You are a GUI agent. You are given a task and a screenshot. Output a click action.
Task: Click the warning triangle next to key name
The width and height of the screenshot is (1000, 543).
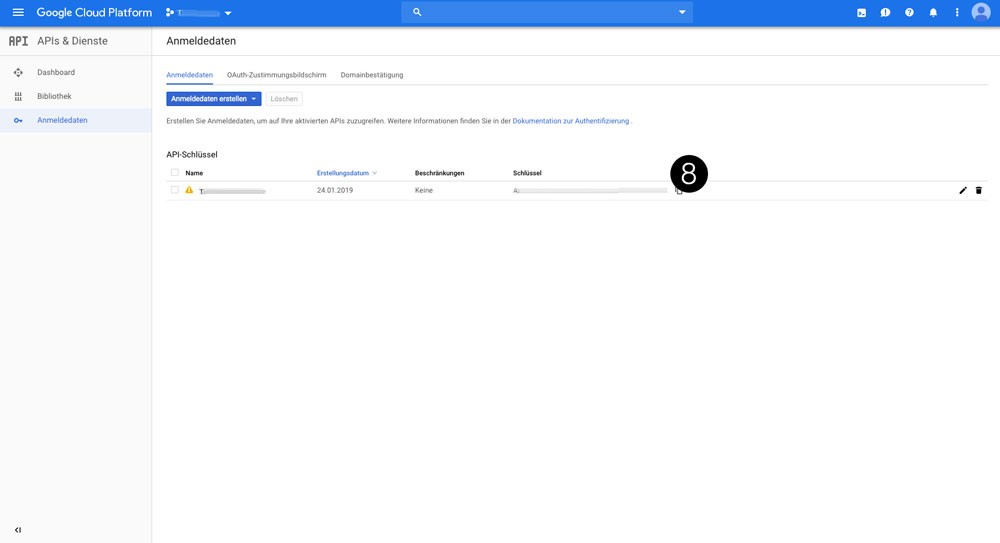click(189, 190)
